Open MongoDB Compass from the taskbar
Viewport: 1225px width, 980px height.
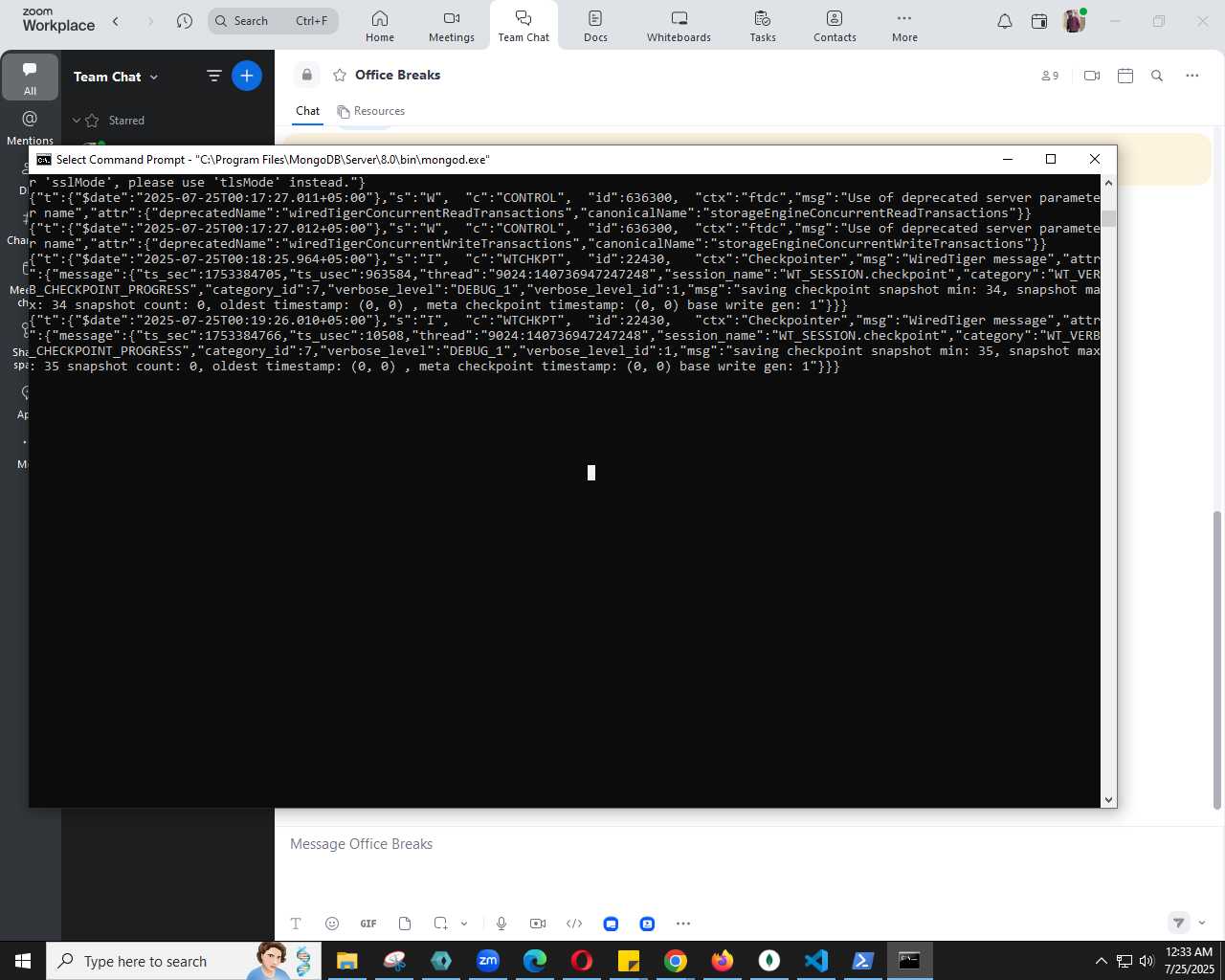pos(769,961)
